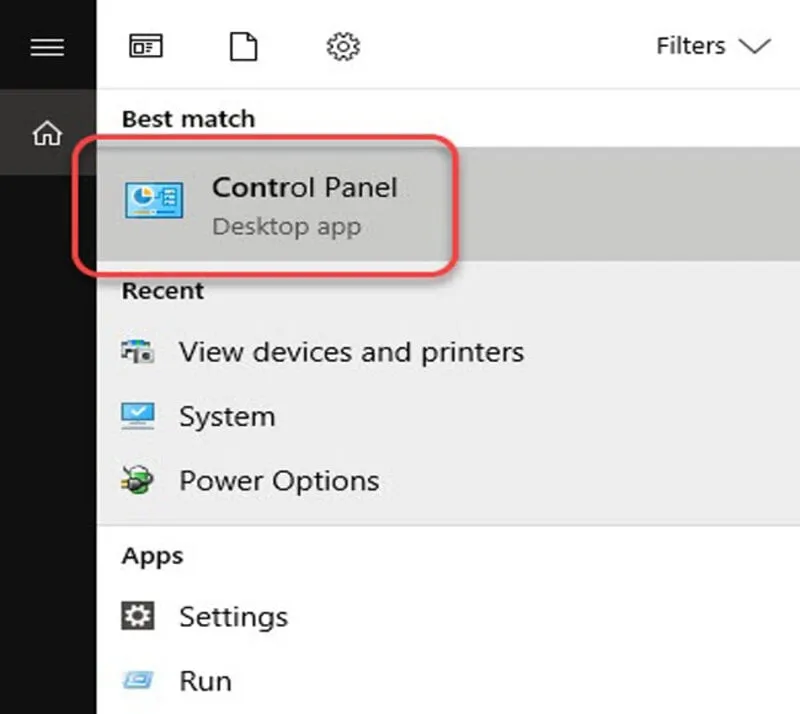Click the View devices and printers entry

[x=350, y=352]
